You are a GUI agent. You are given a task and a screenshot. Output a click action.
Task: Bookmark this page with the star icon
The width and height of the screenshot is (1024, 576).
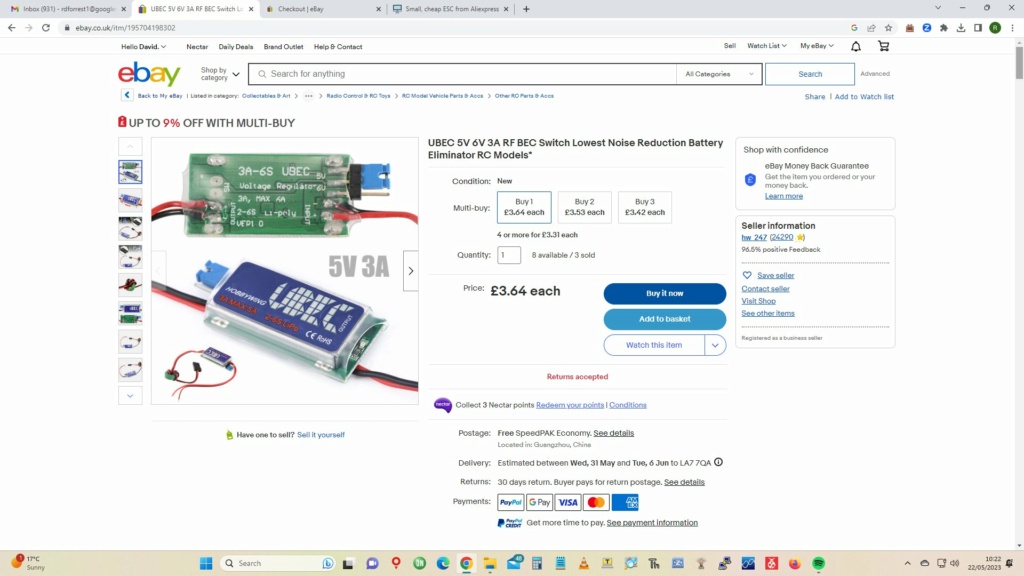[x=888, y=28]
